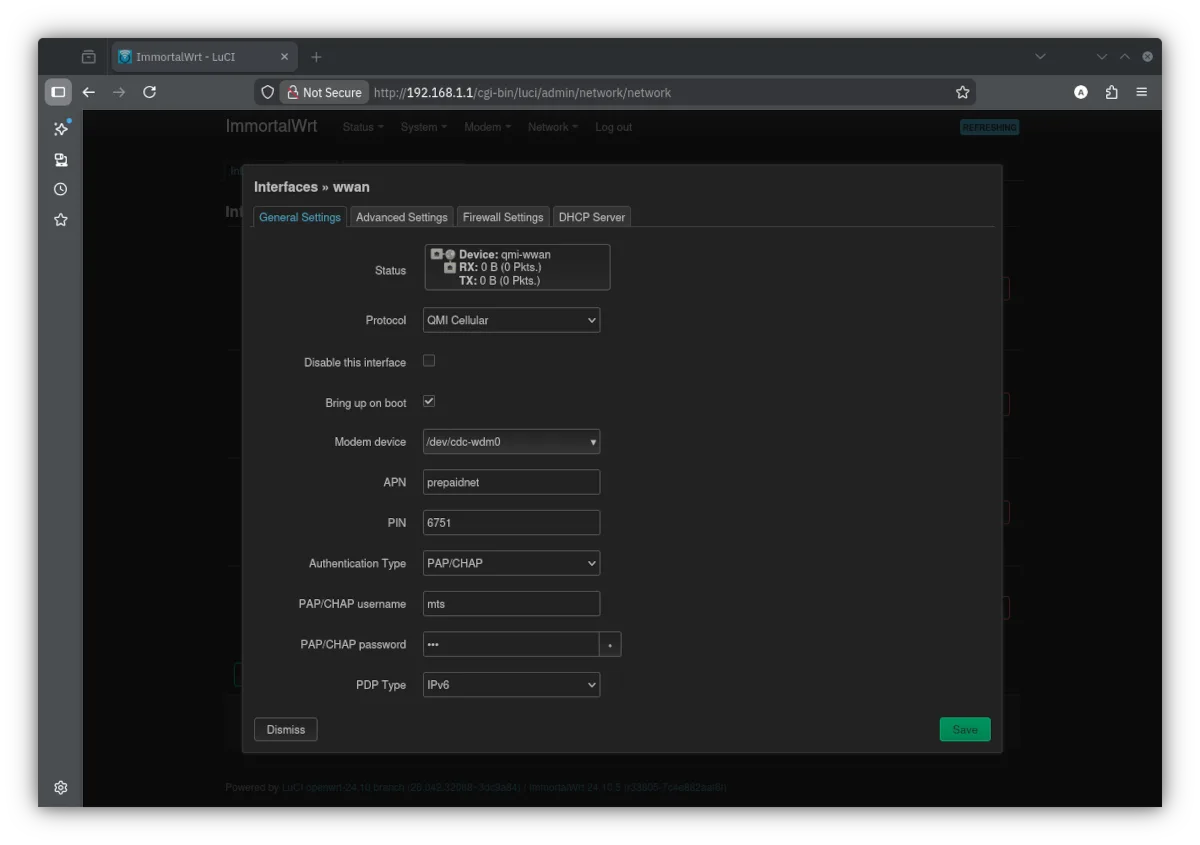Click the sidebar bookmarks star icon
The height and width of the screenshot is (845, 1200).
click(60, 219)
